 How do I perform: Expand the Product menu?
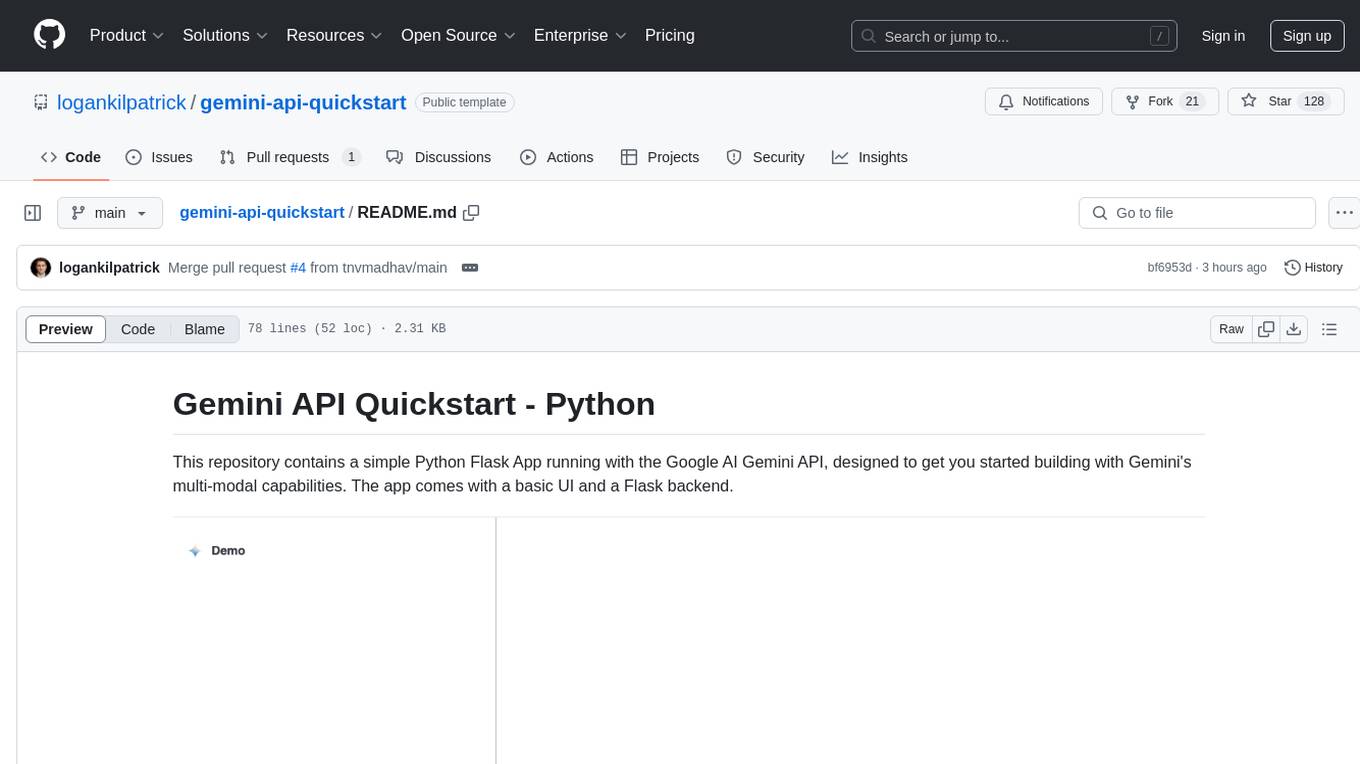pos(127,35)
